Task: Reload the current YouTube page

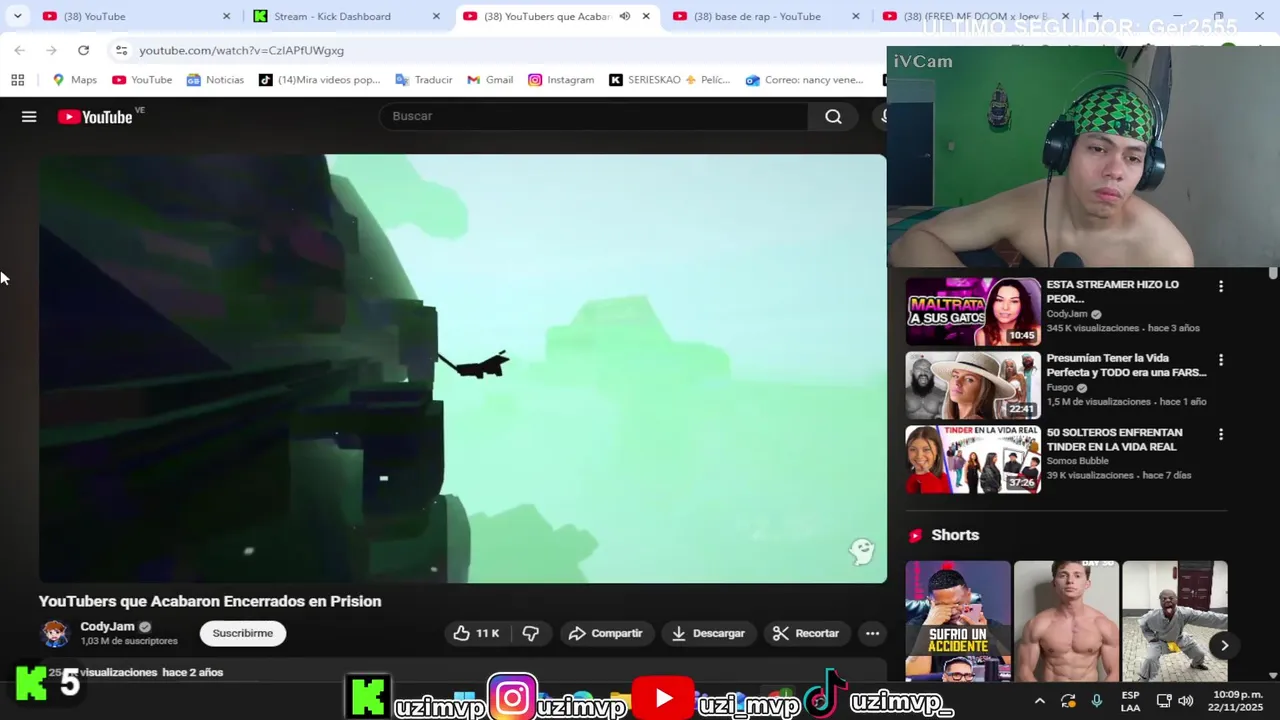Action: (x=83, y=50)
